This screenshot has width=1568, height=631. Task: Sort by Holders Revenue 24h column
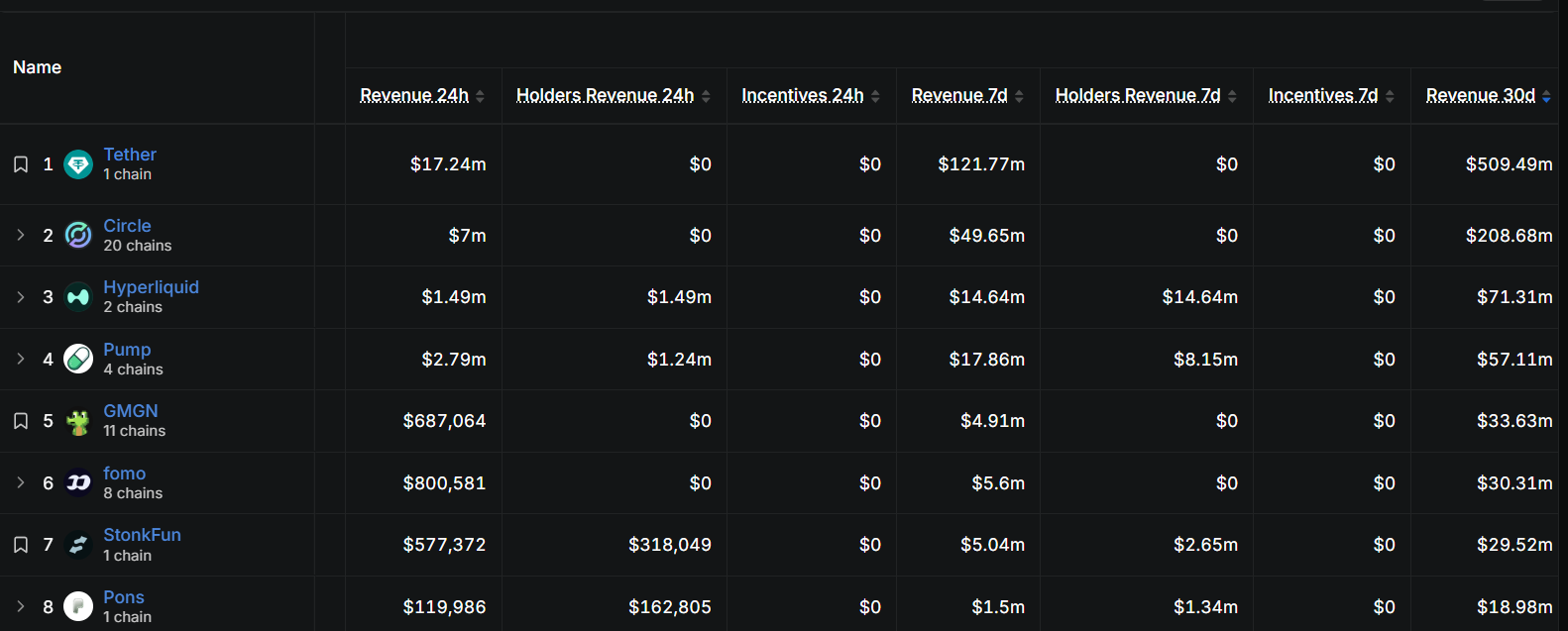605,95
